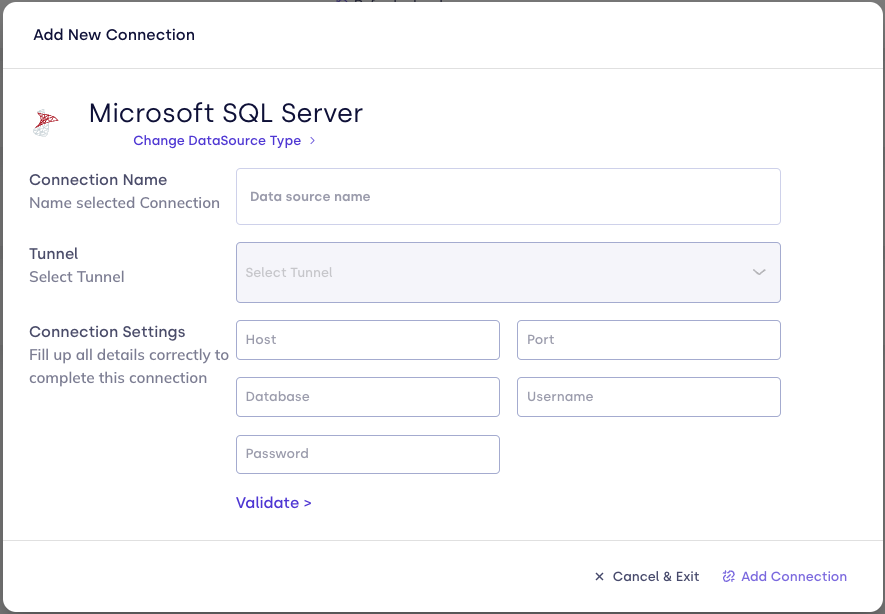Click the Database input field
The width and height of the screenshot is (885, 614).
click(368, 397)
